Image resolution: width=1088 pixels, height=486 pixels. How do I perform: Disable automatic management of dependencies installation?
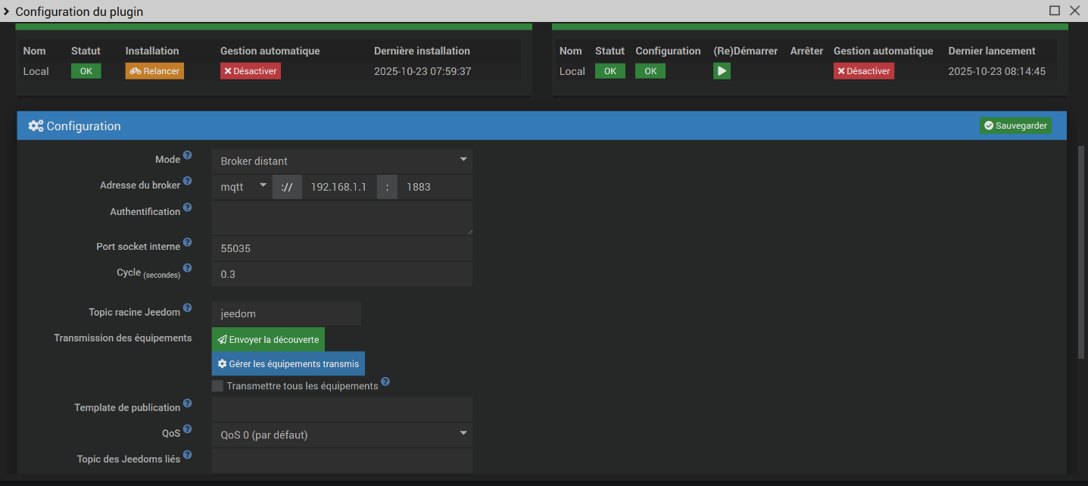[250, 71]
